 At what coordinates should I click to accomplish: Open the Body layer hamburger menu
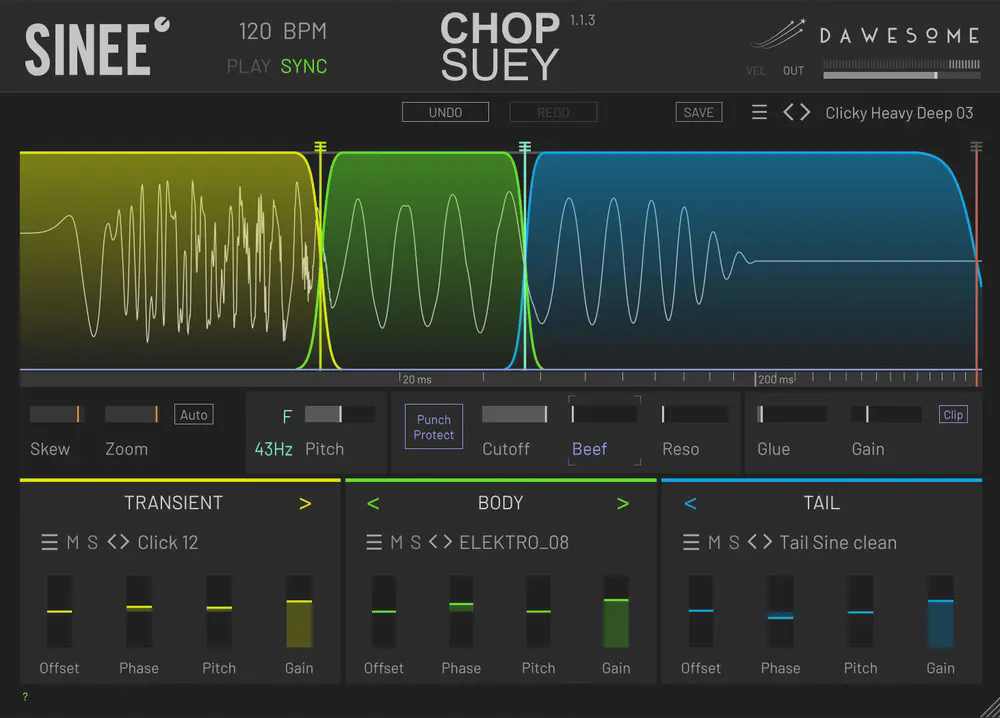(x=373, y=542)
